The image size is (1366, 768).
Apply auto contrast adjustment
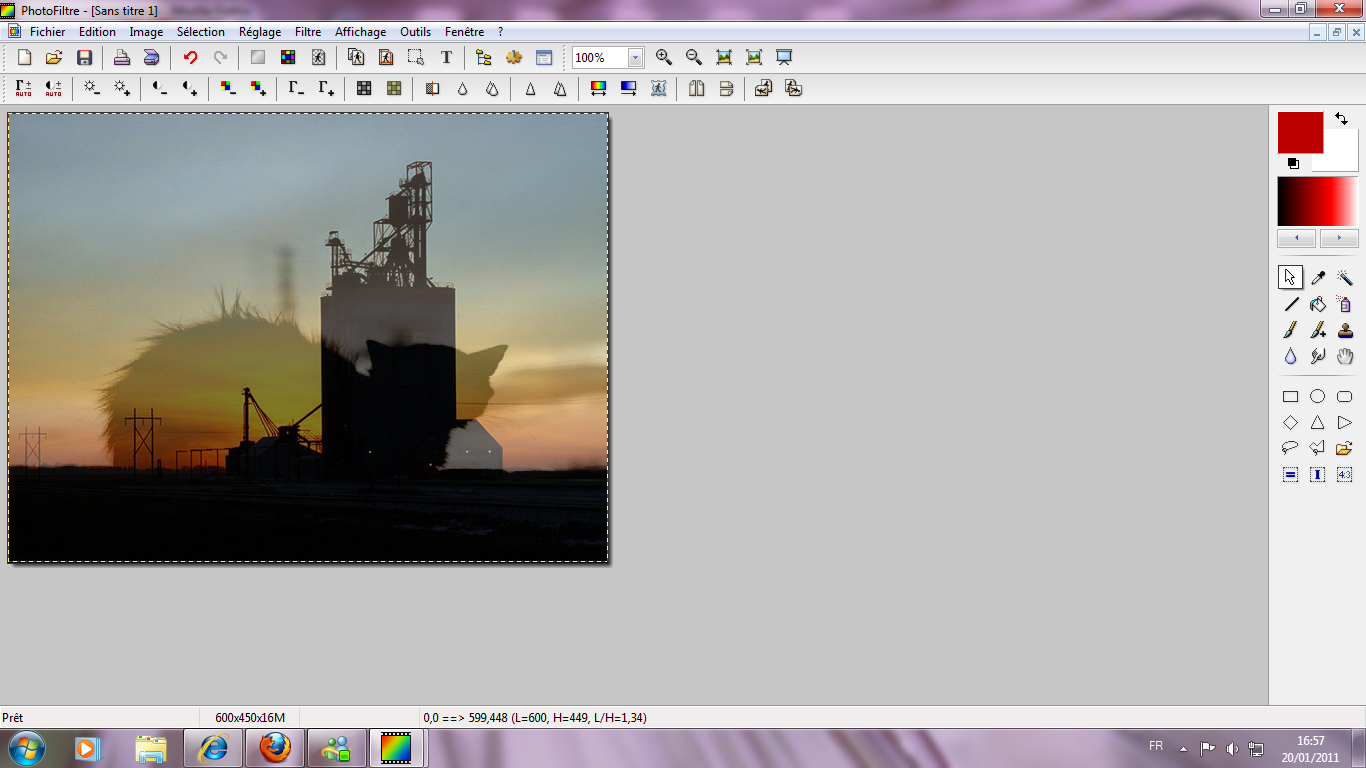point(54,89)
